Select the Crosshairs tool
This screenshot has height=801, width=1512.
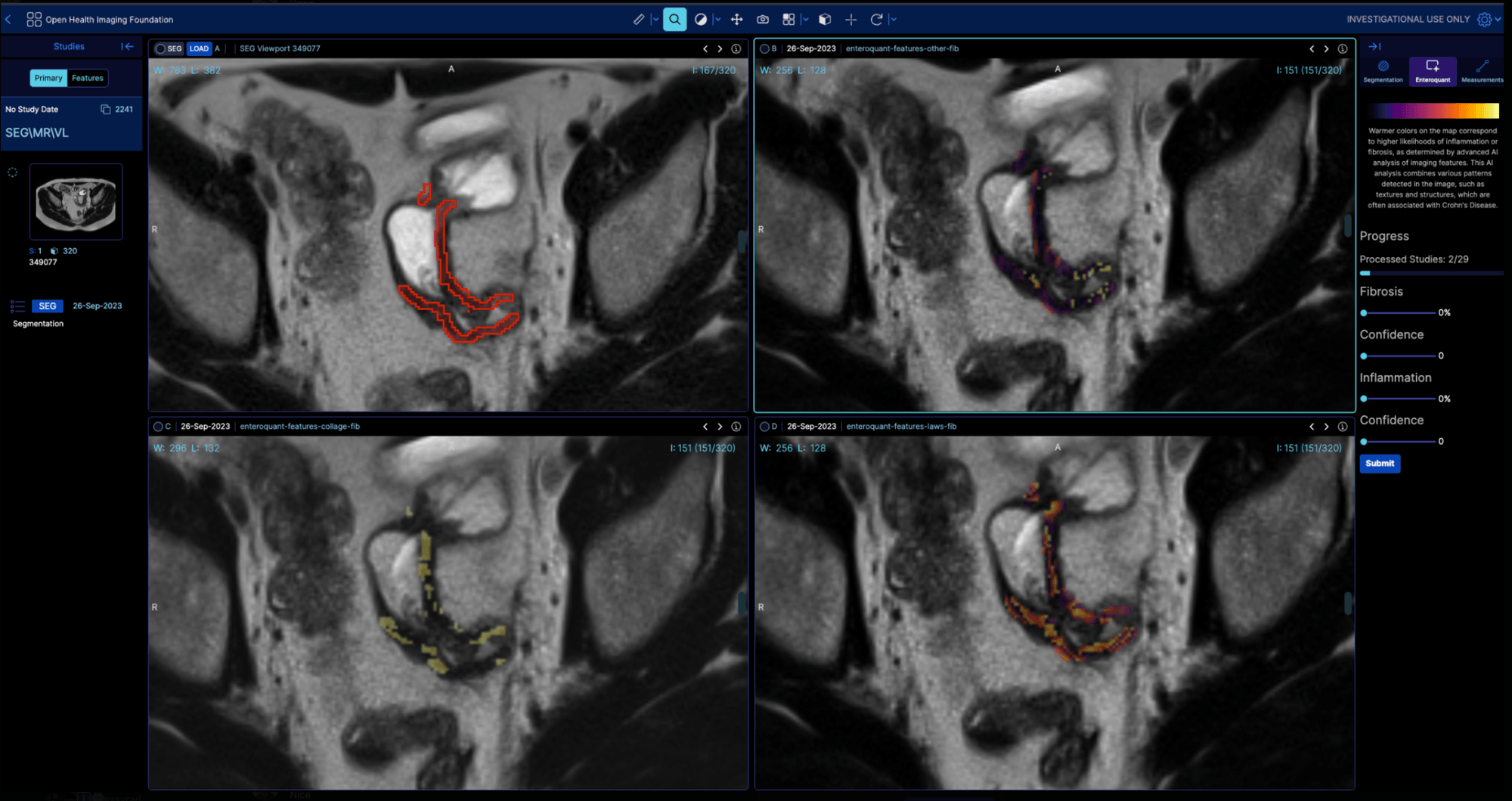(x=850, y=20)
